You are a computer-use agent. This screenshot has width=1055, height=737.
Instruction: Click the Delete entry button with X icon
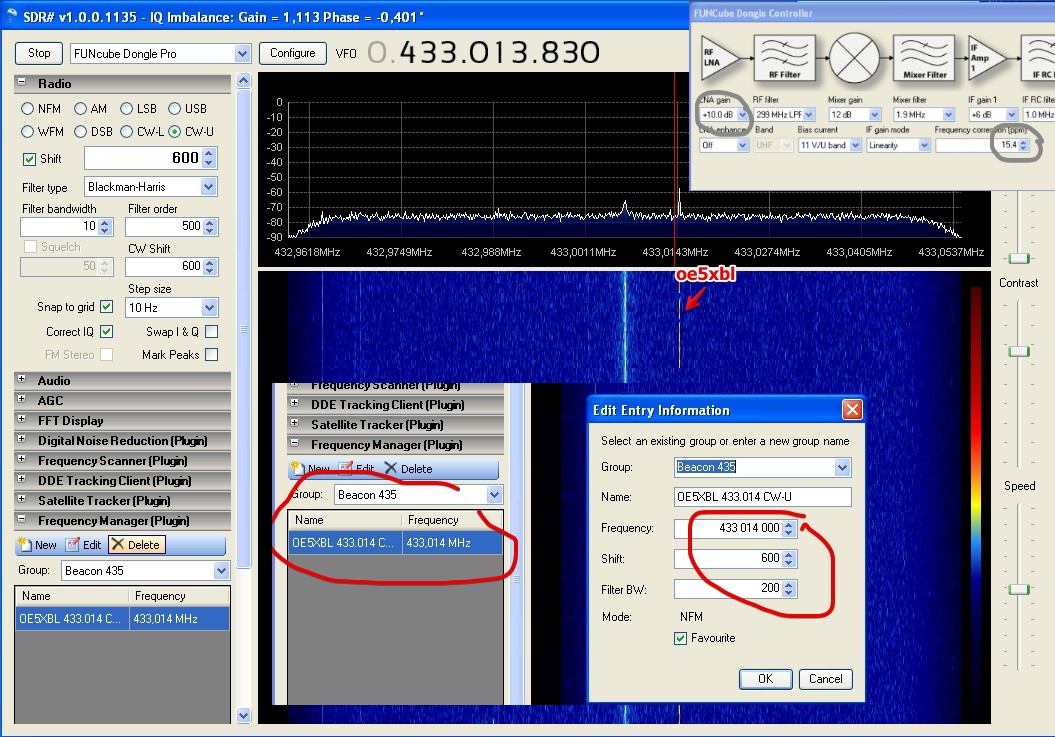(x=136, y=545)
